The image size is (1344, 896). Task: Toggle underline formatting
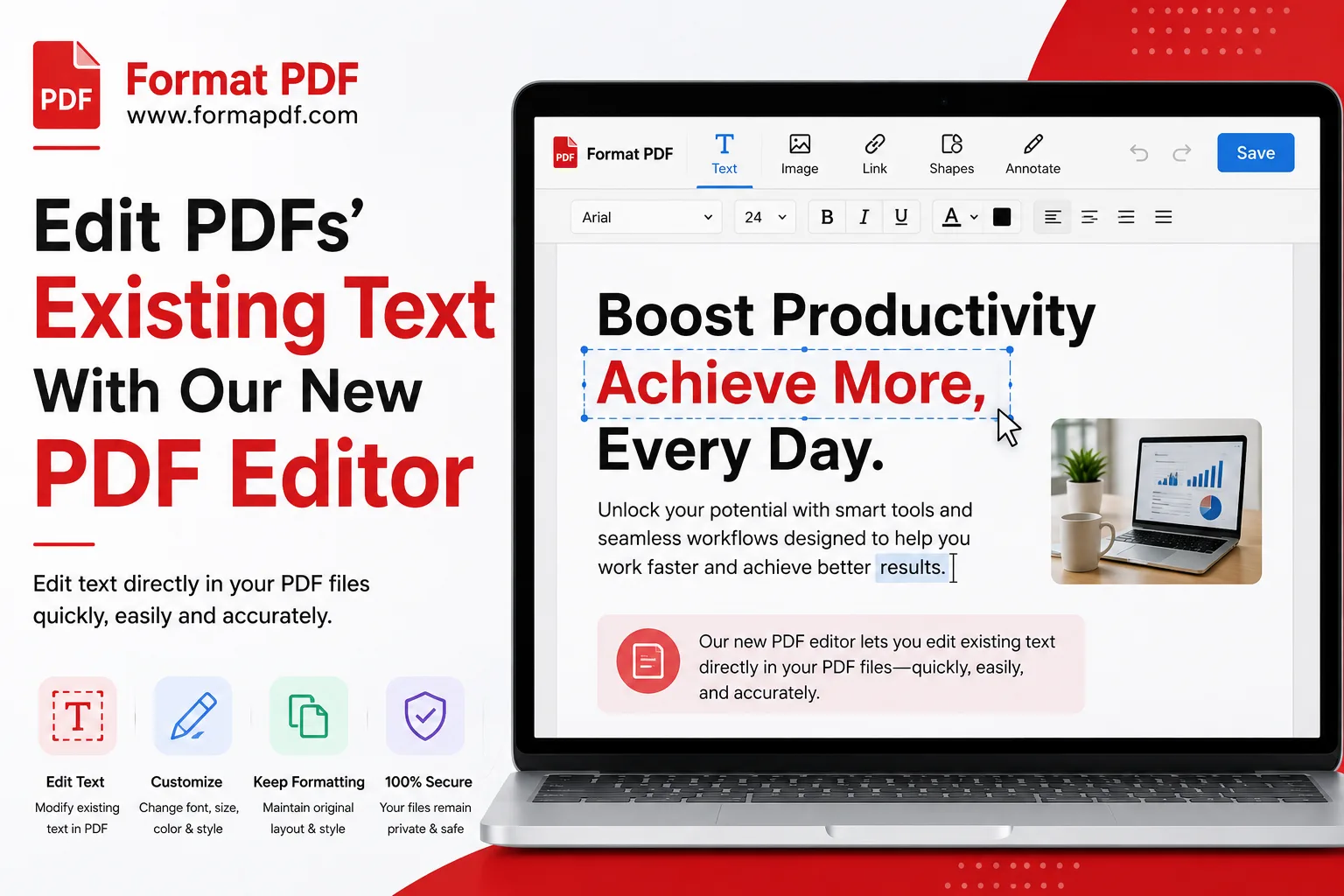pos(901,217)
